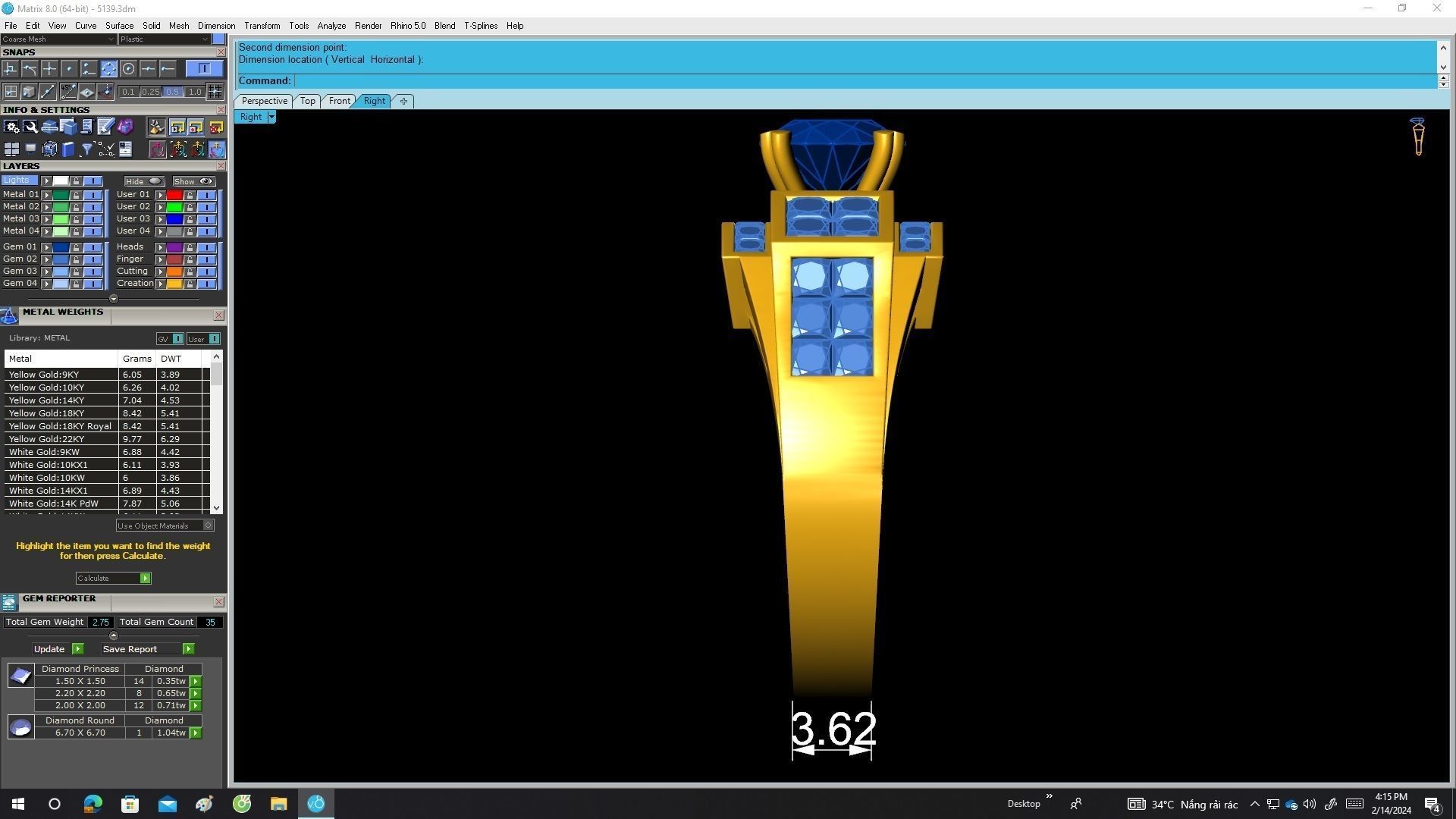Open the T-Splines menu
The height and width of the screenshot is (819, 1456).
(480, 26)
